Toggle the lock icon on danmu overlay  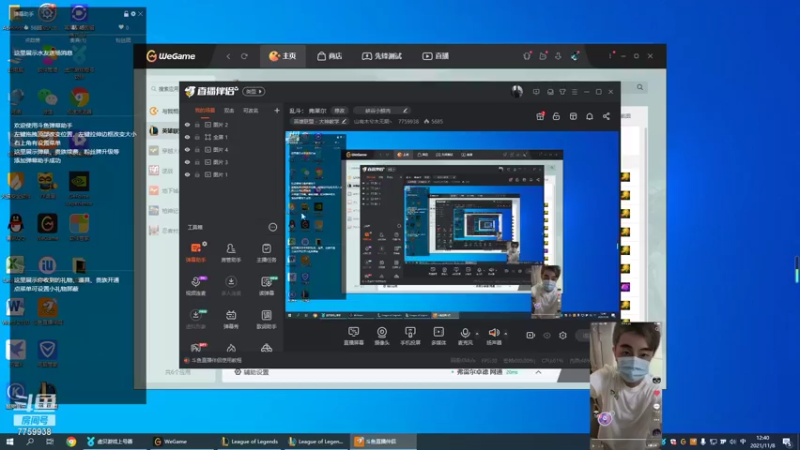click(126, 14)
